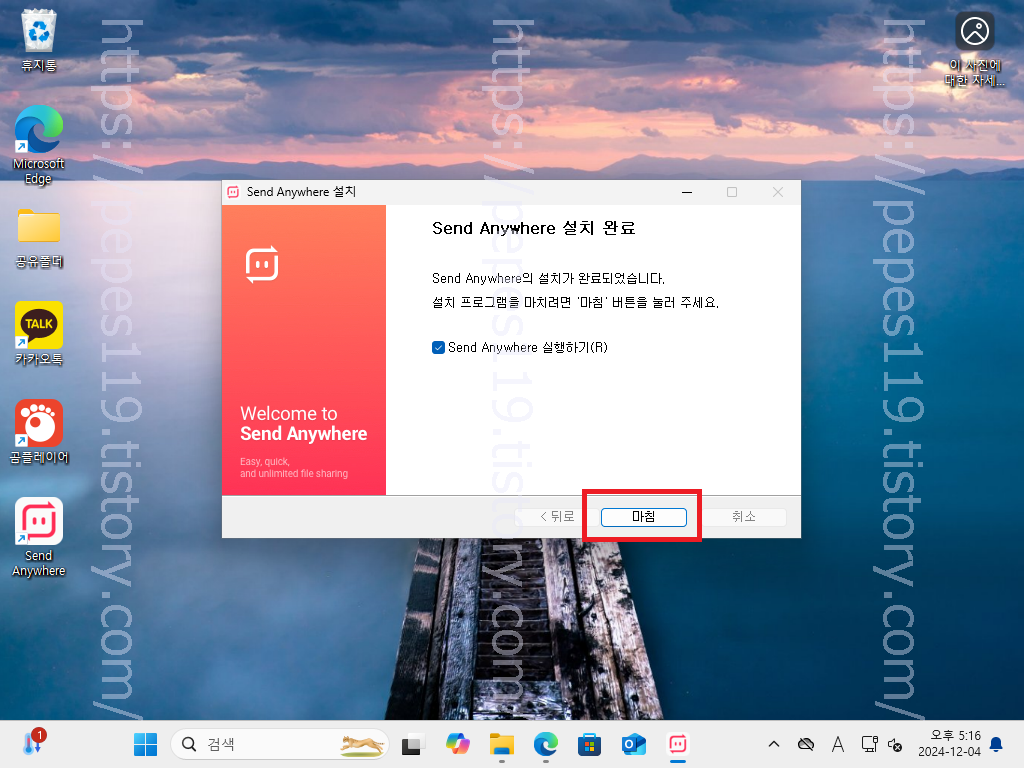Screen dimensions: 1024x768
Task: Open the photo info icon on desktop
Action: click(x=974, y=49)
